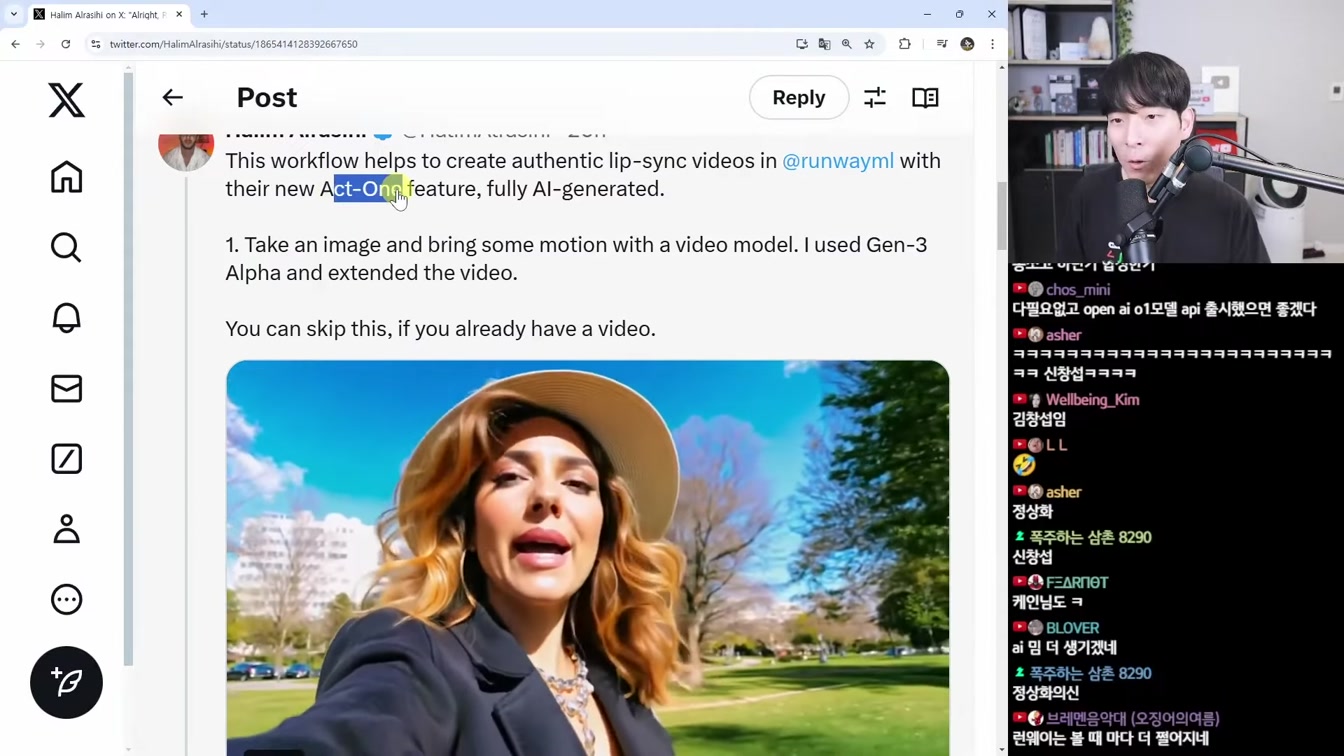
Task: Open More circle menu in the sidebar
Action: pos(67,599)
